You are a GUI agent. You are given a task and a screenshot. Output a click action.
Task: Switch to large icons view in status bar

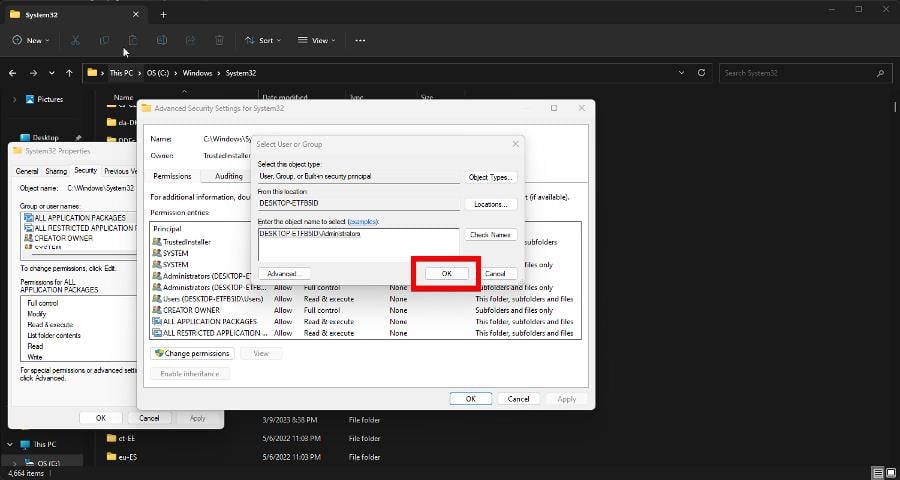(890, 473)
